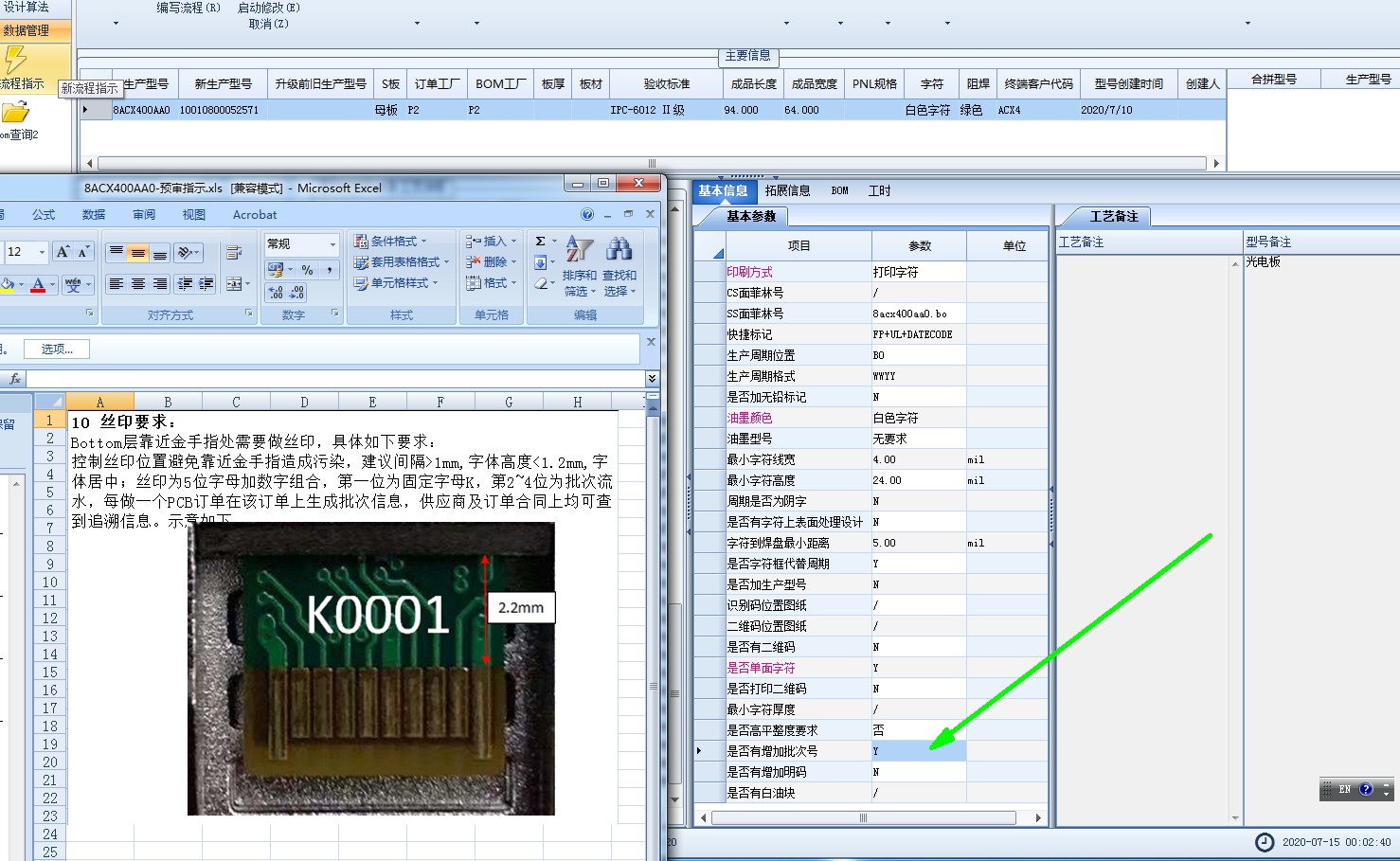Align text left in Excel ribbon
This screenshot has height=861, width=1400.
[x=116, y=283]
